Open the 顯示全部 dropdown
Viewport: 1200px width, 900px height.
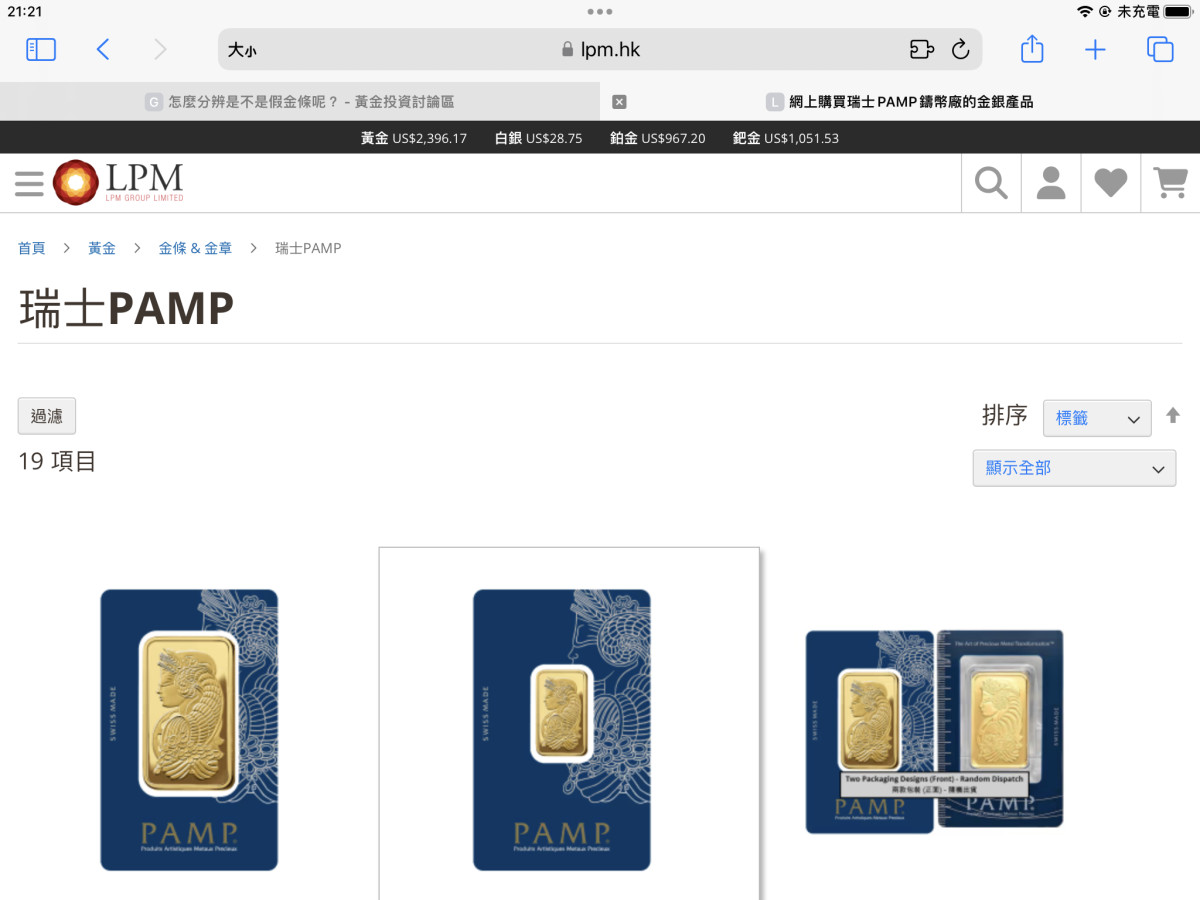[x=1074, y=468]
